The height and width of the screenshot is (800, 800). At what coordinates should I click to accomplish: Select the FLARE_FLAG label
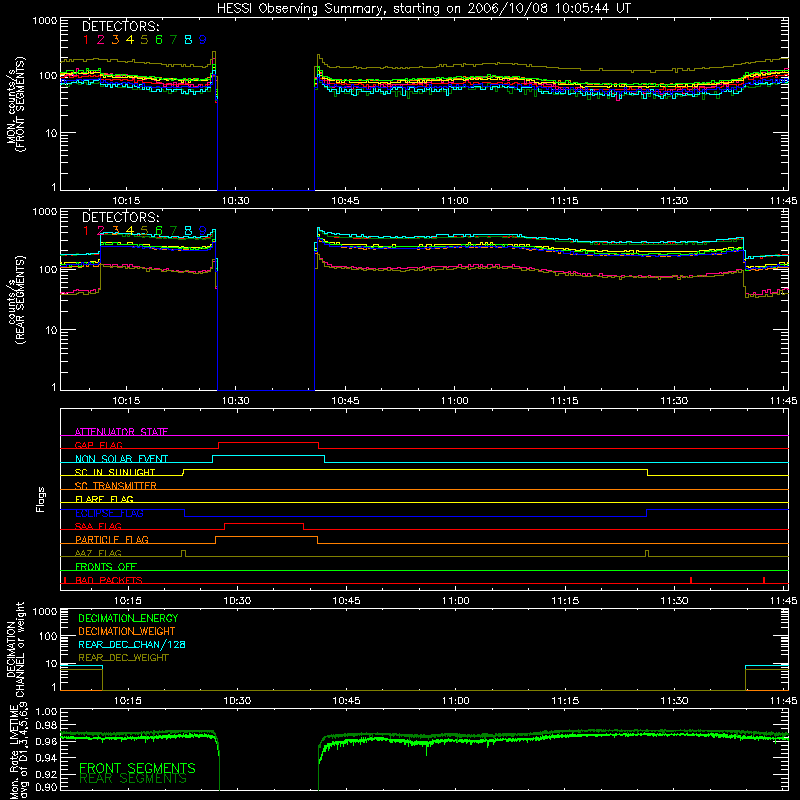[104, 499]
